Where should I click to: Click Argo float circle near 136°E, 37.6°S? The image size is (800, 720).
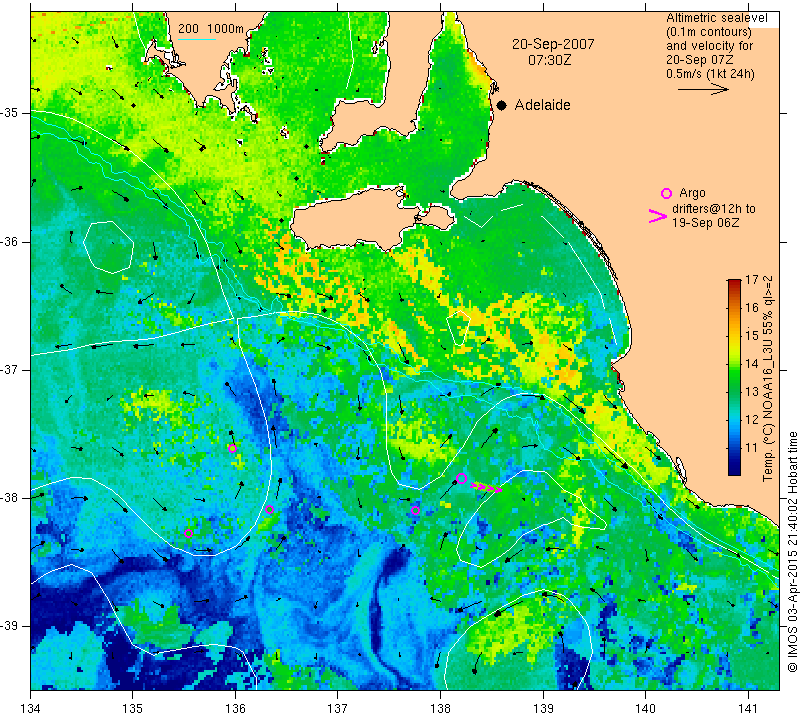coord(233,449)
